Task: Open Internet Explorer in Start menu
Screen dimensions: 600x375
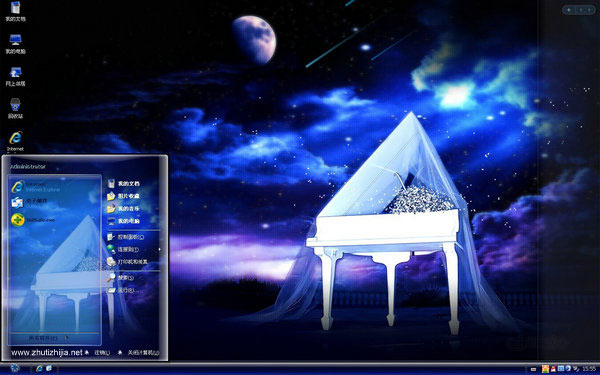Action: pyautogui.click(x=35, y=186)
